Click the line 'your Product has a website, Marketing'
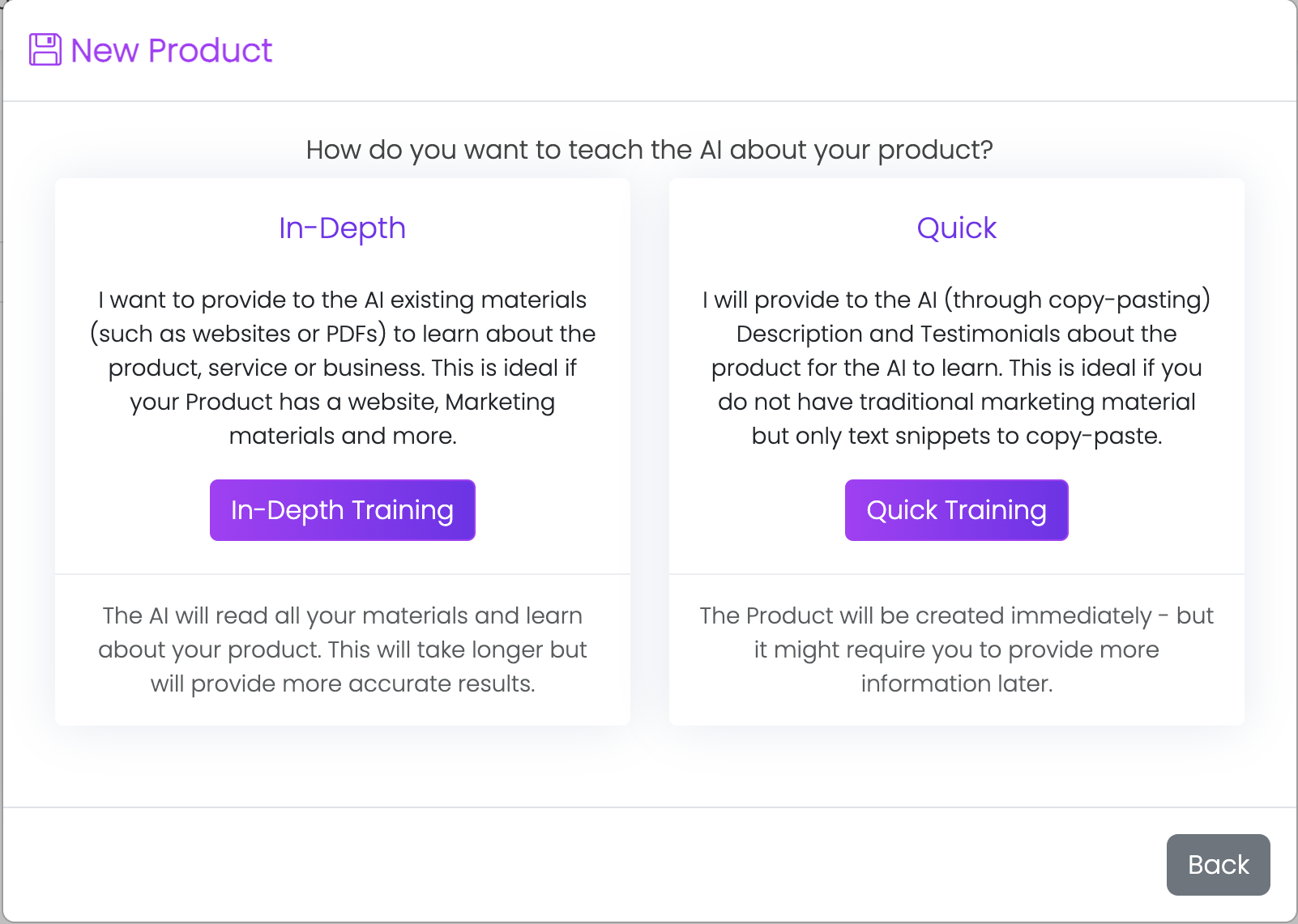 343,402
